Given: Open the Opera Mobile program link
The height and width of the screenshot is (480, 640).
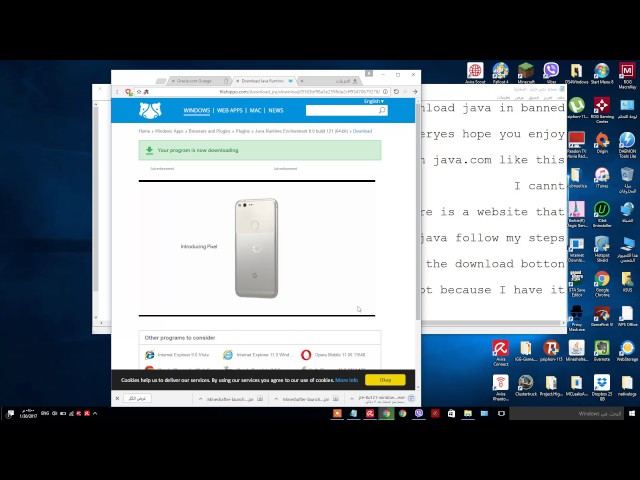Looking at the screenshot, I should (333, 355).
